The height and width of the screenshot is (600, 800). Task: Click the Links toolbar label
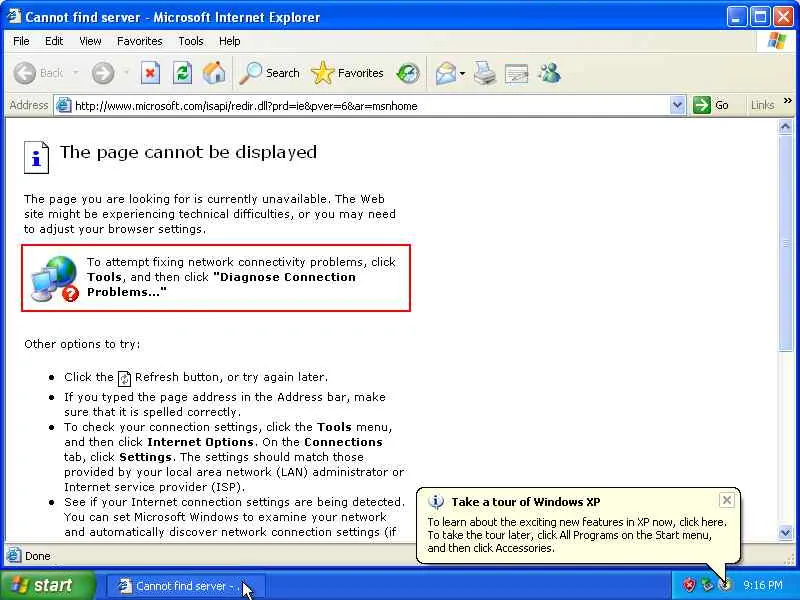(762, 105)
